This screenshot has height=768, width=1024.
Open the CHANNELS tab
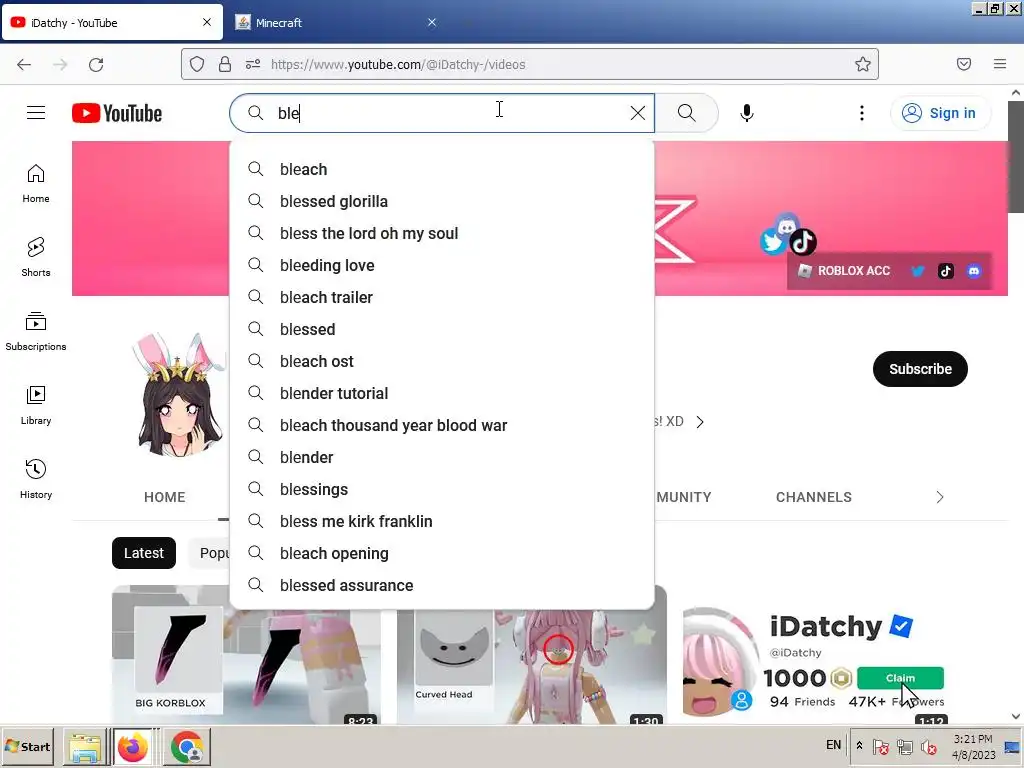814,497
